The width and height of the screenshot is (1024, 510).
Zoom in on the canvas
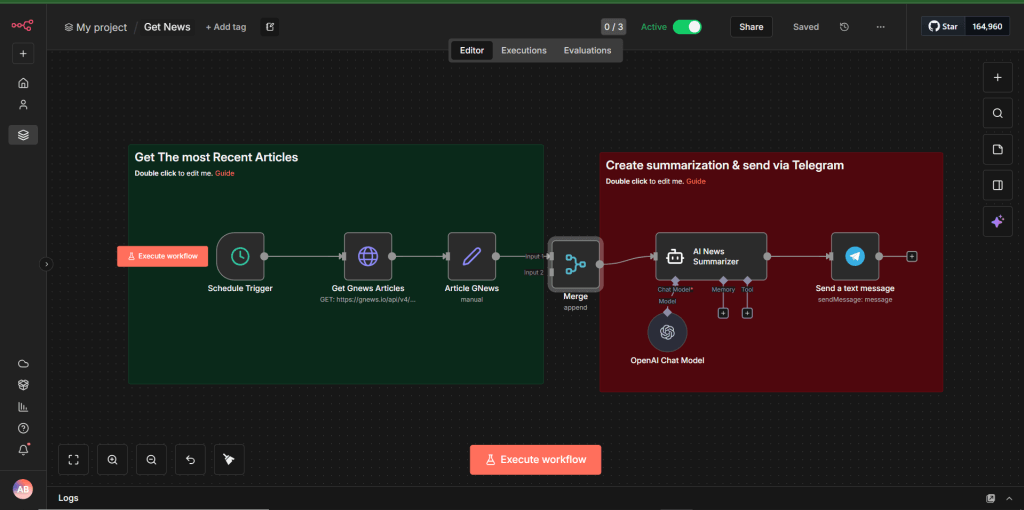coord(112,459)
